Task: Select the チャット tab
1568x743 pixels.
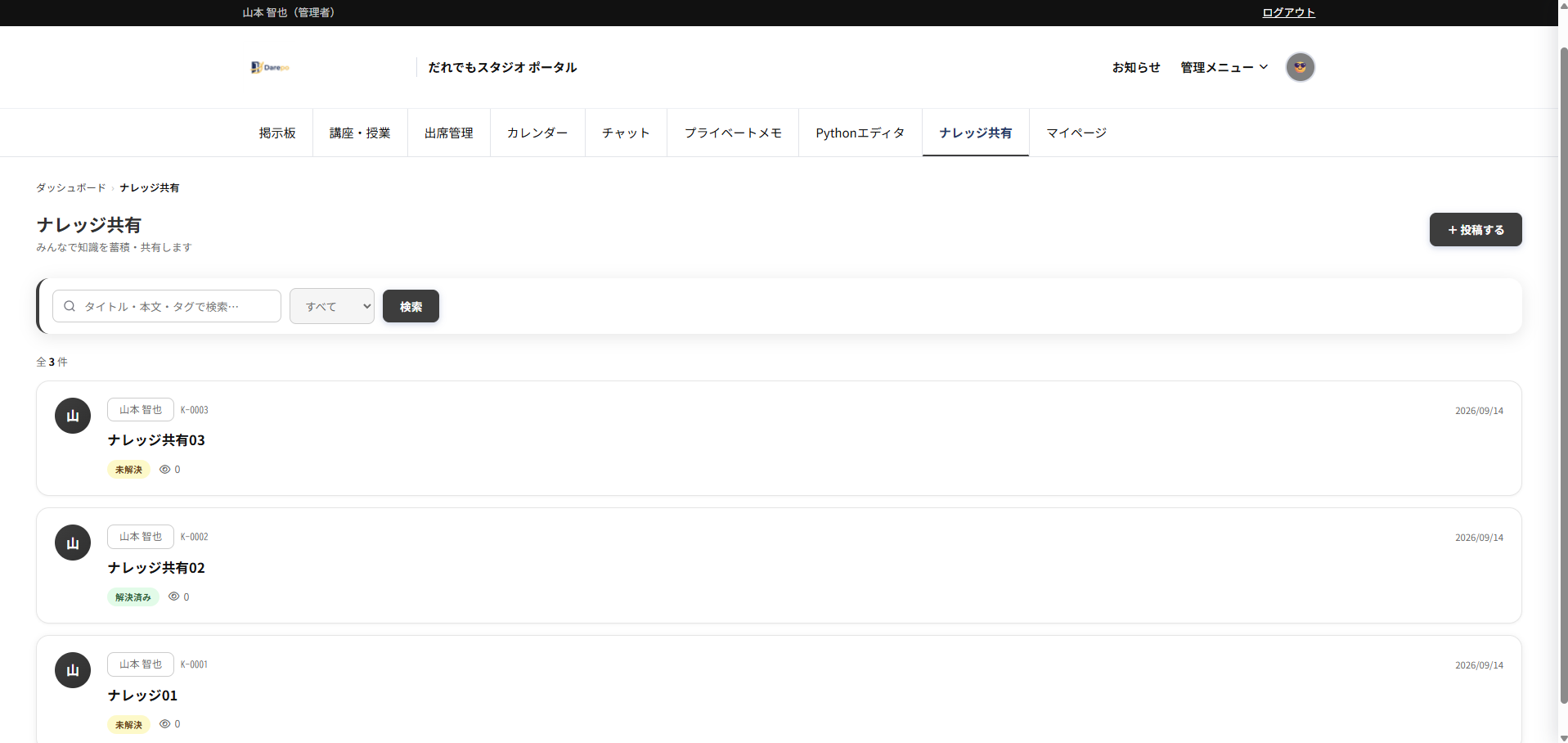Action: pyautogui.click(x=626, y=133)
